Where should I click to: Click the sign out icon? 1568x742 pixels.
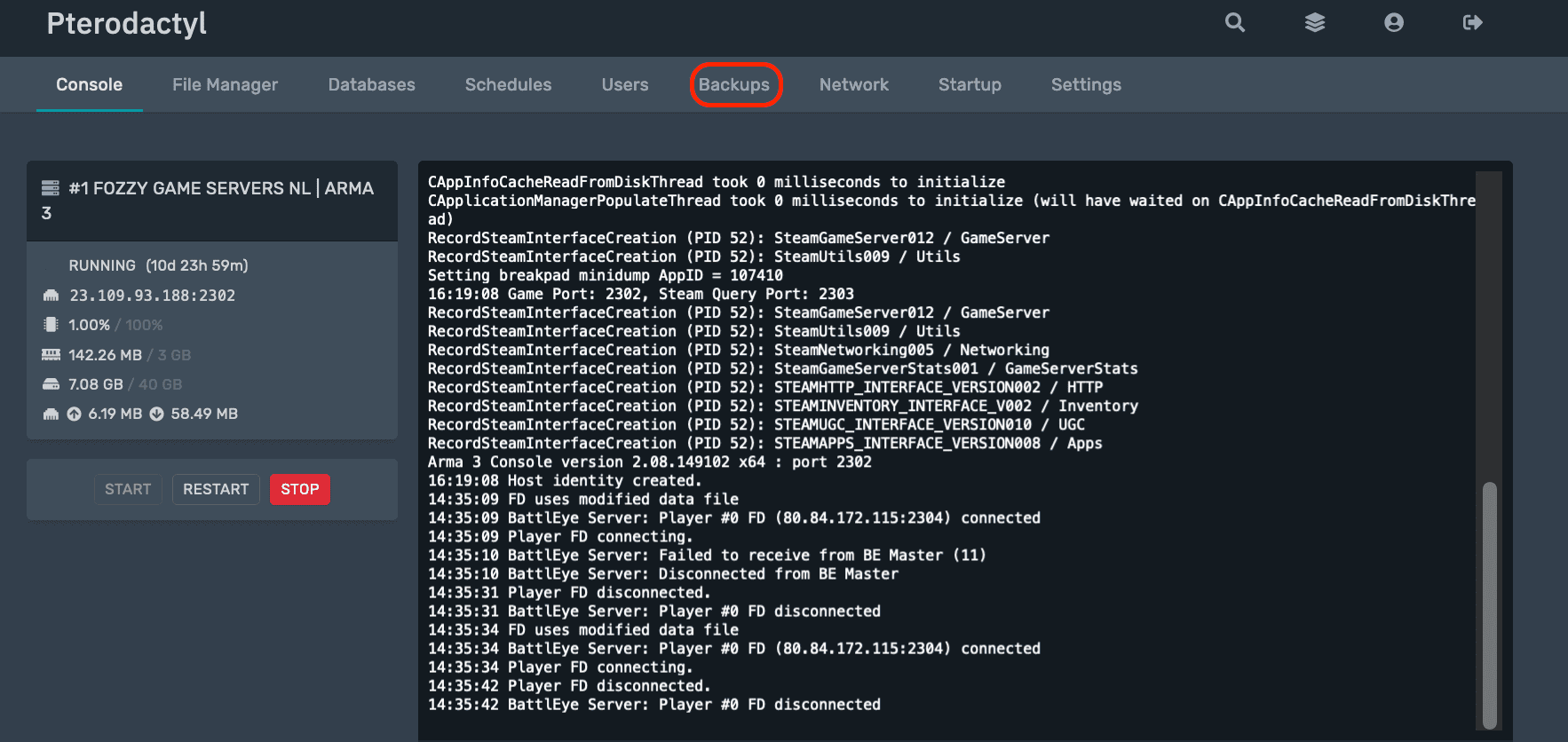[x=1473, y=23]
